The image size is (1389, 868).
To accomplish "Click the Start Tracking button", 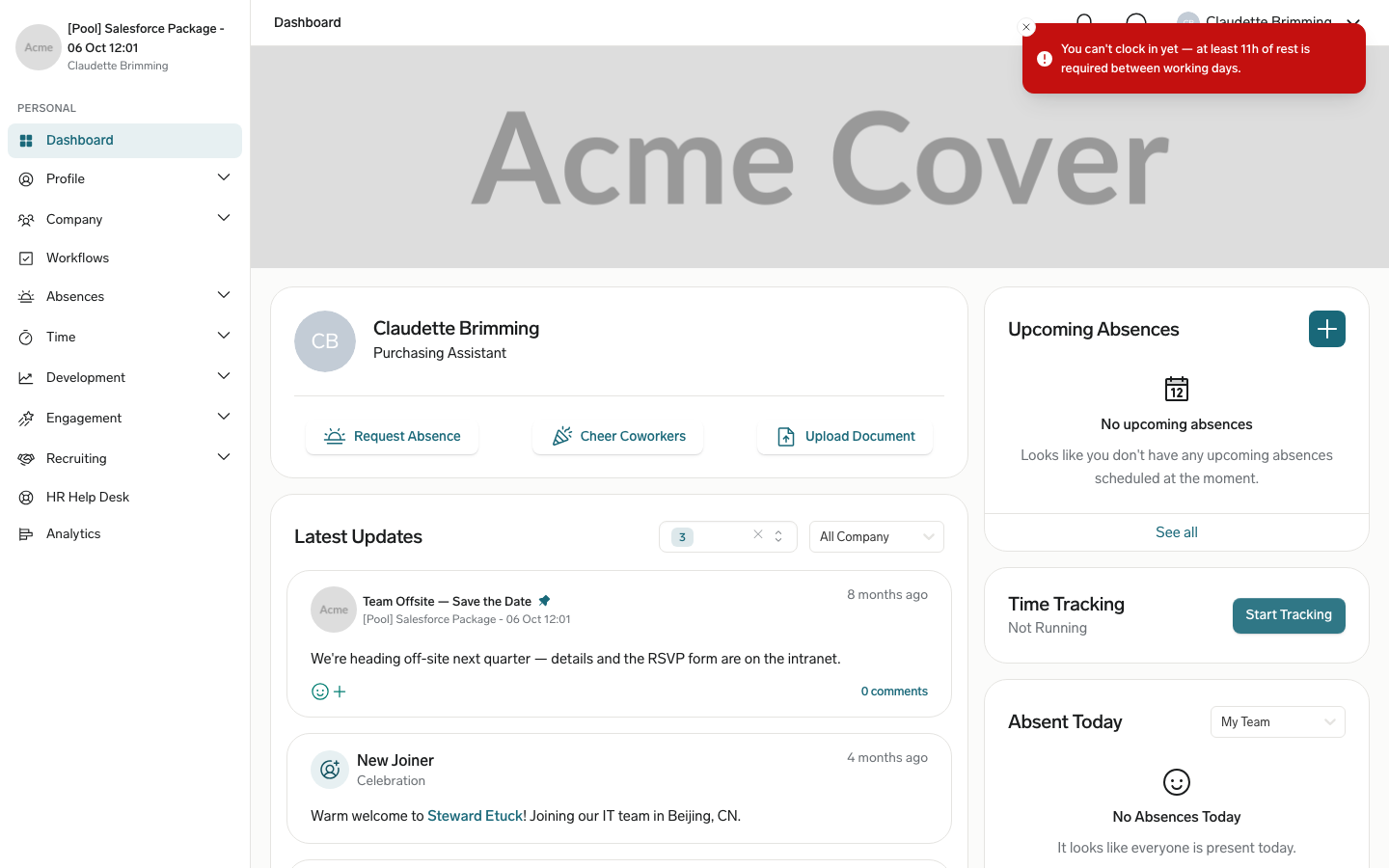I will (x=1289, y=615).
